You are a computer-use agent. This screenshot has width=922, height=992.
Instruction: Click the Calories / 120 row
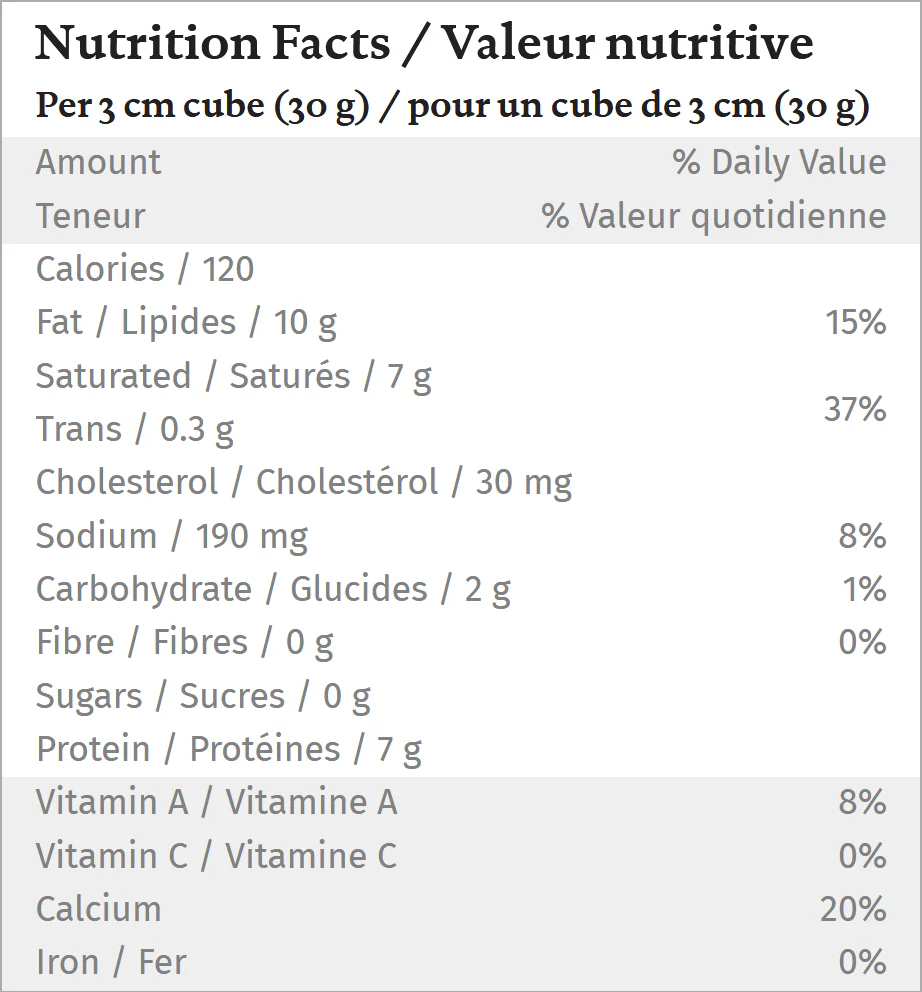[x=145, y=269]
